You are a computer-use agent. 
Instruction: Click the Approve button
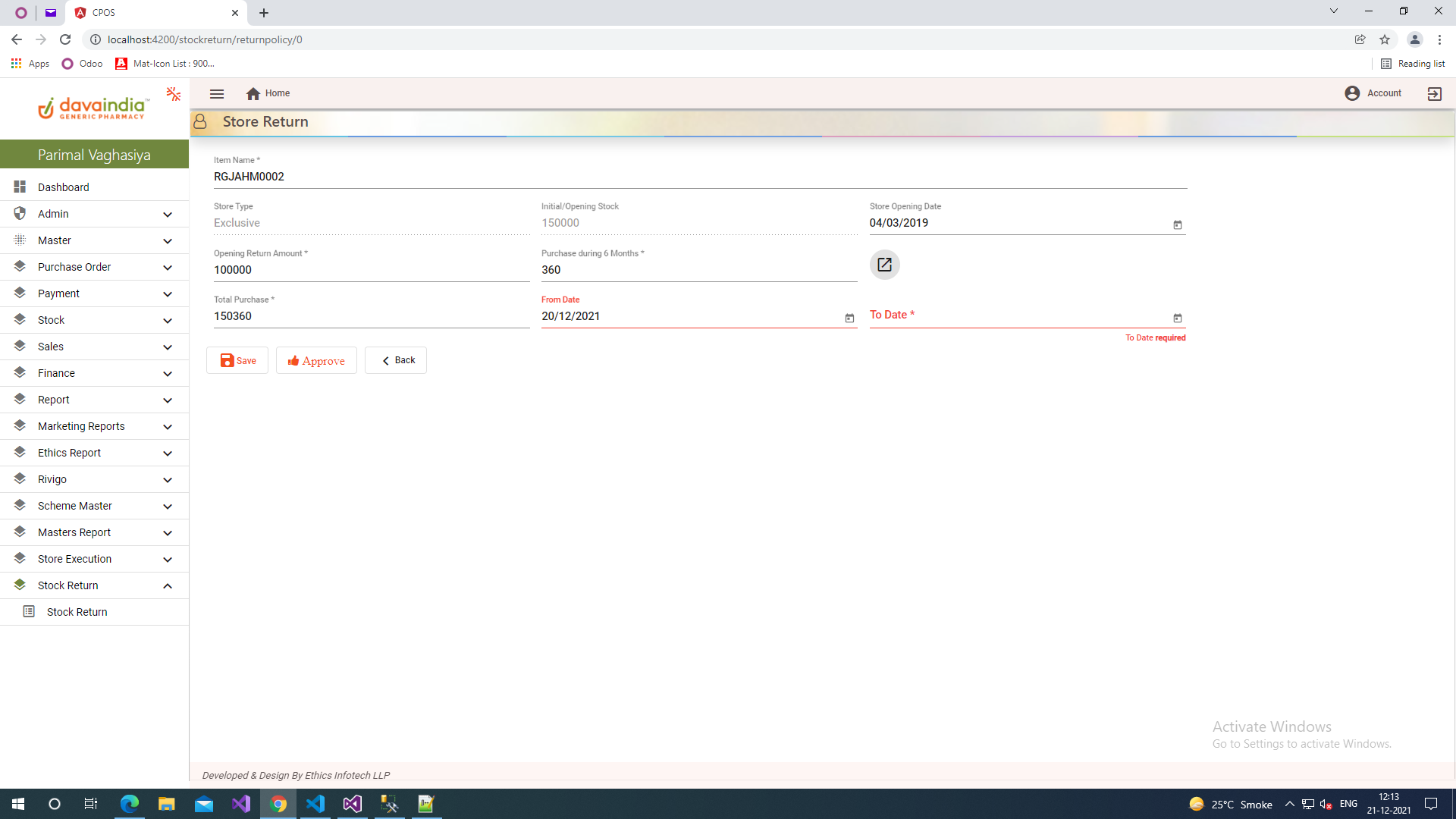pyautogui.click(x=316, y=360)
